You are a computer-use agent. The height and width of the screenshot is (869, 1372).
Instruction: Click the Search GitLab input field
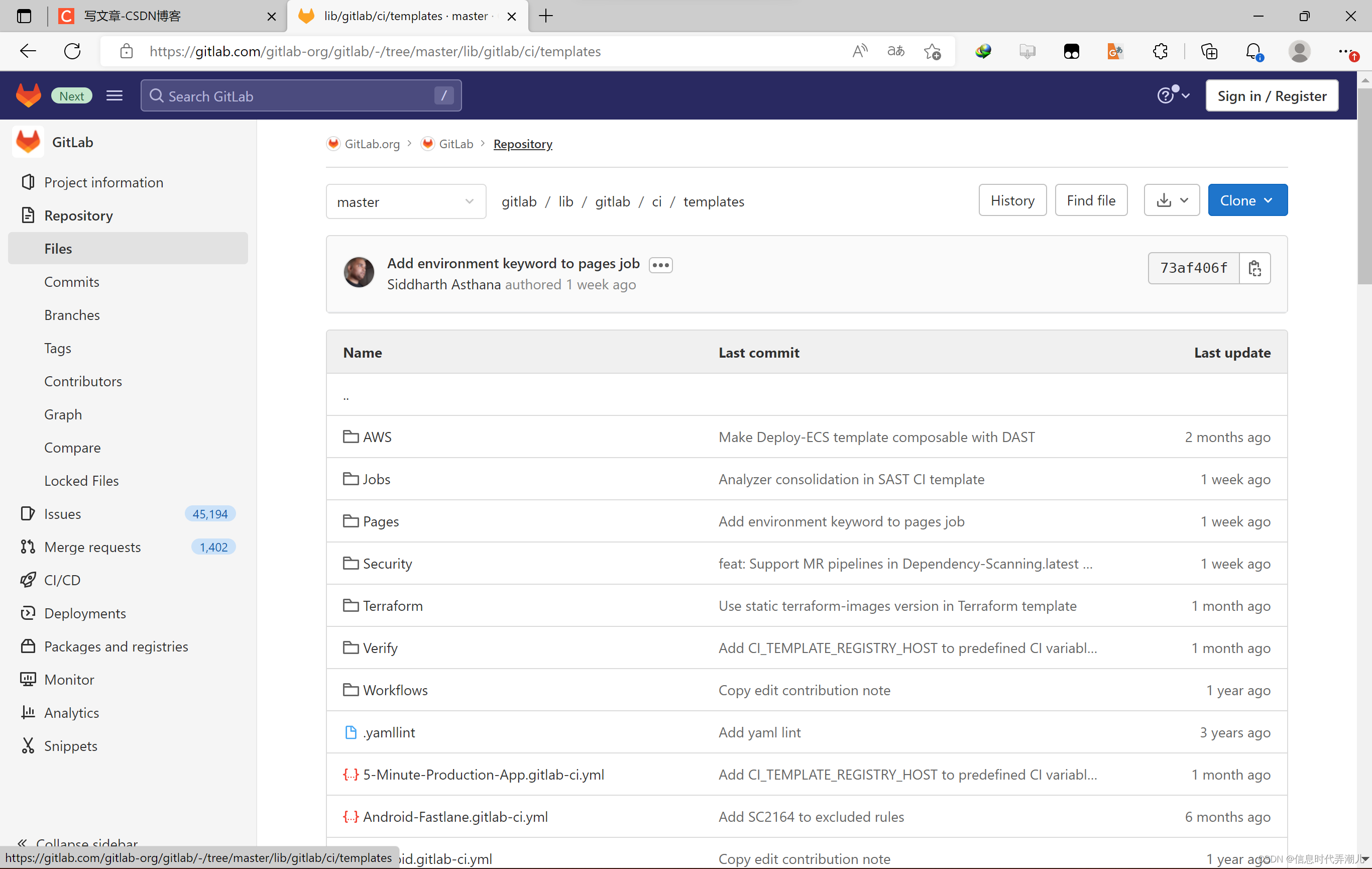(300, 96)
